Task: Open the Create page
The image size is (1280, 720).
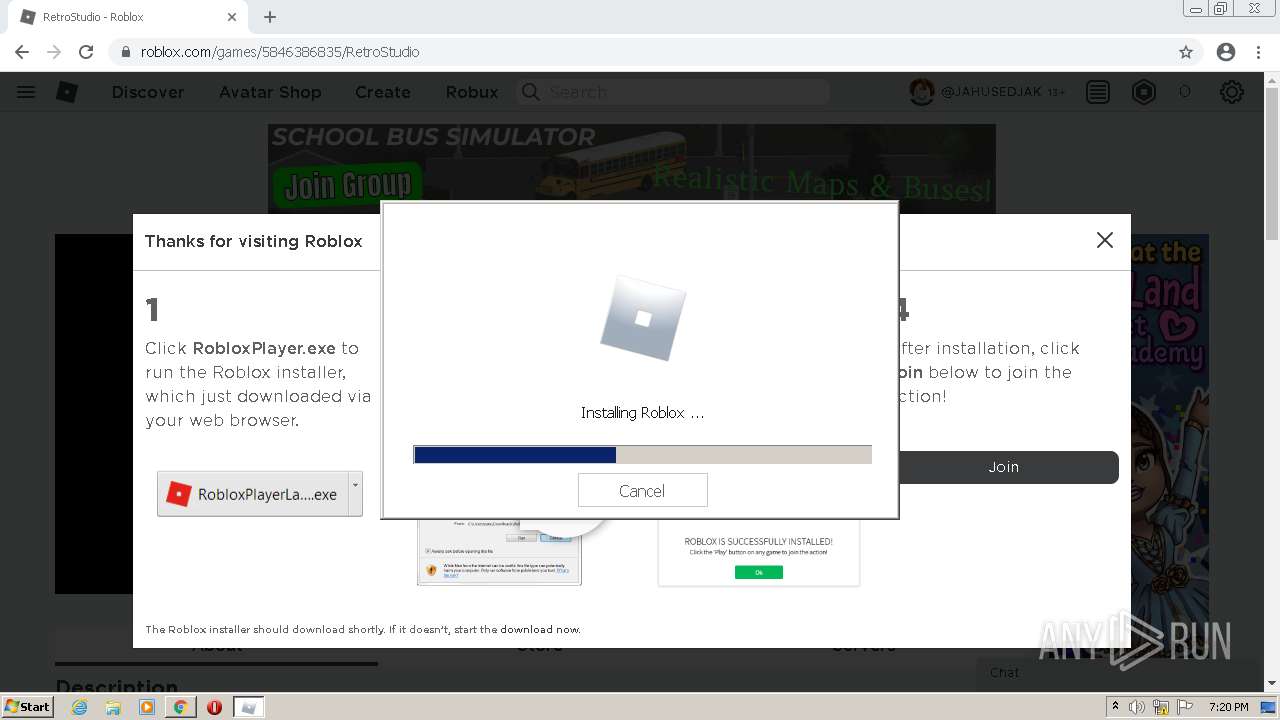Action: point(383,92)
